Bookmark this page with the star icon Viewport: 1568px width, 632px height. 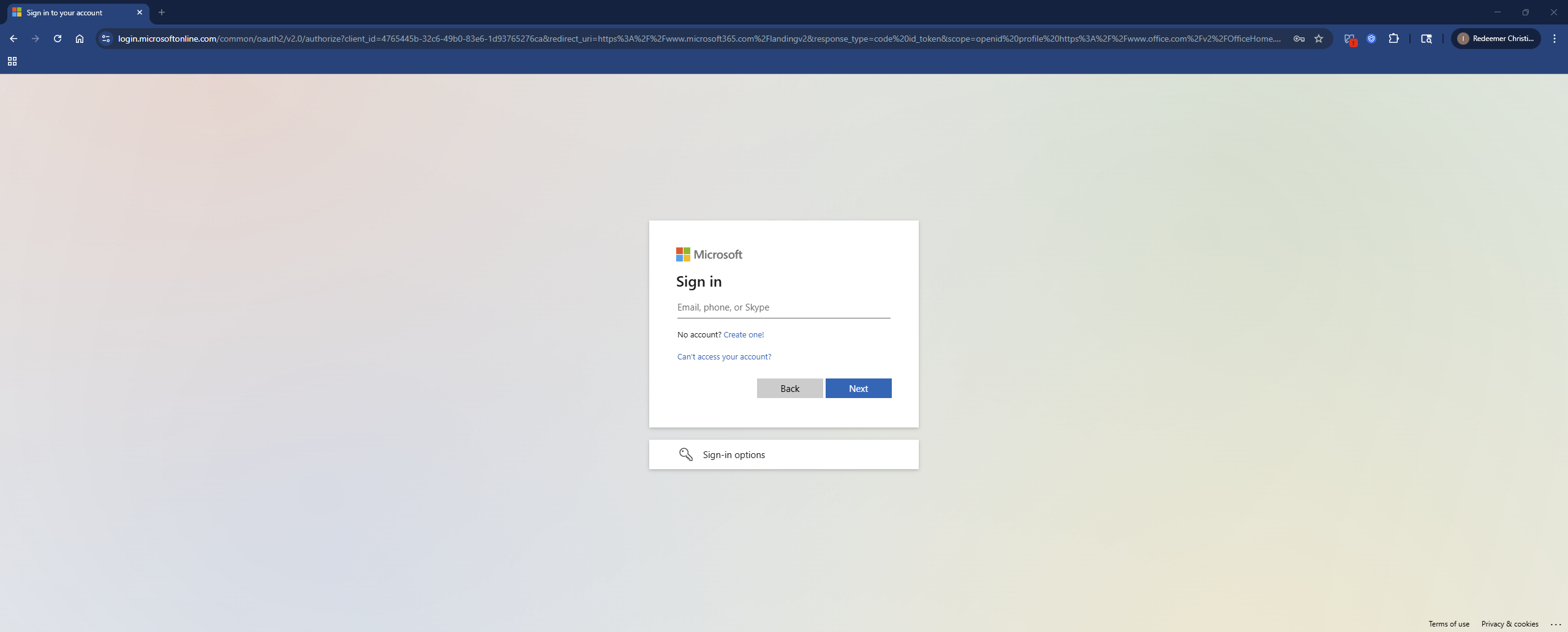[x=1319, y=39]
